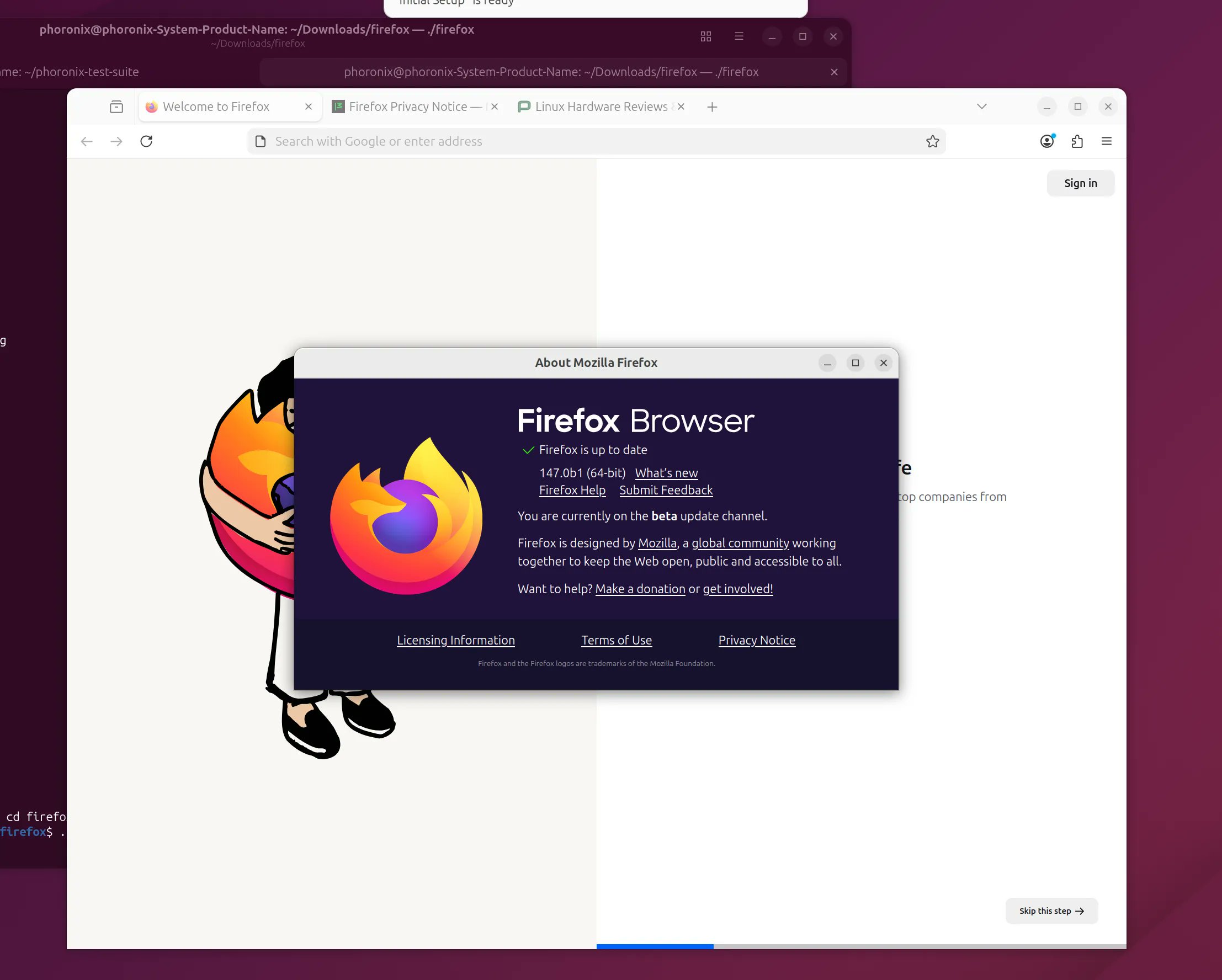Open the Firefox application hamburger menu

pos(1106,141)
